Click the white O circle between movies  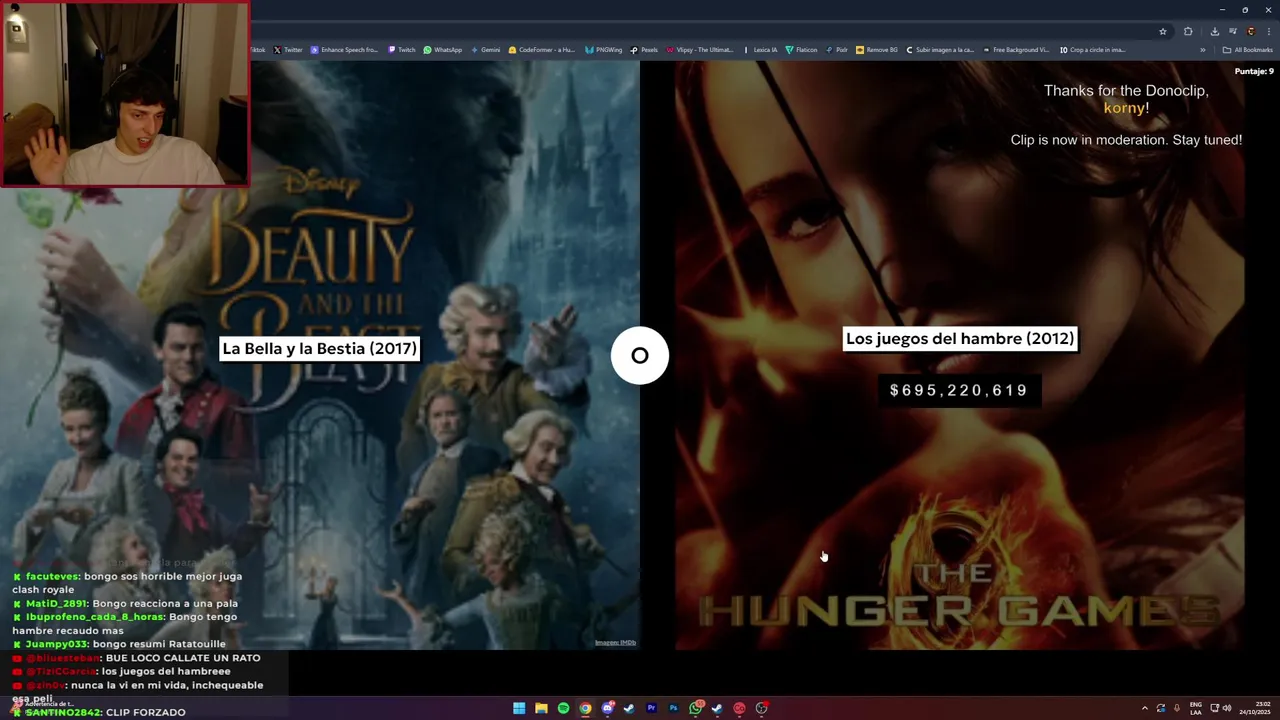coord(640,355)
